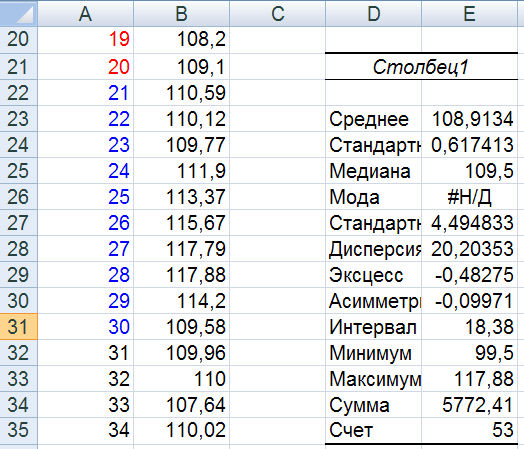Select column E header

pyautogui.click(x=470, y=13)
